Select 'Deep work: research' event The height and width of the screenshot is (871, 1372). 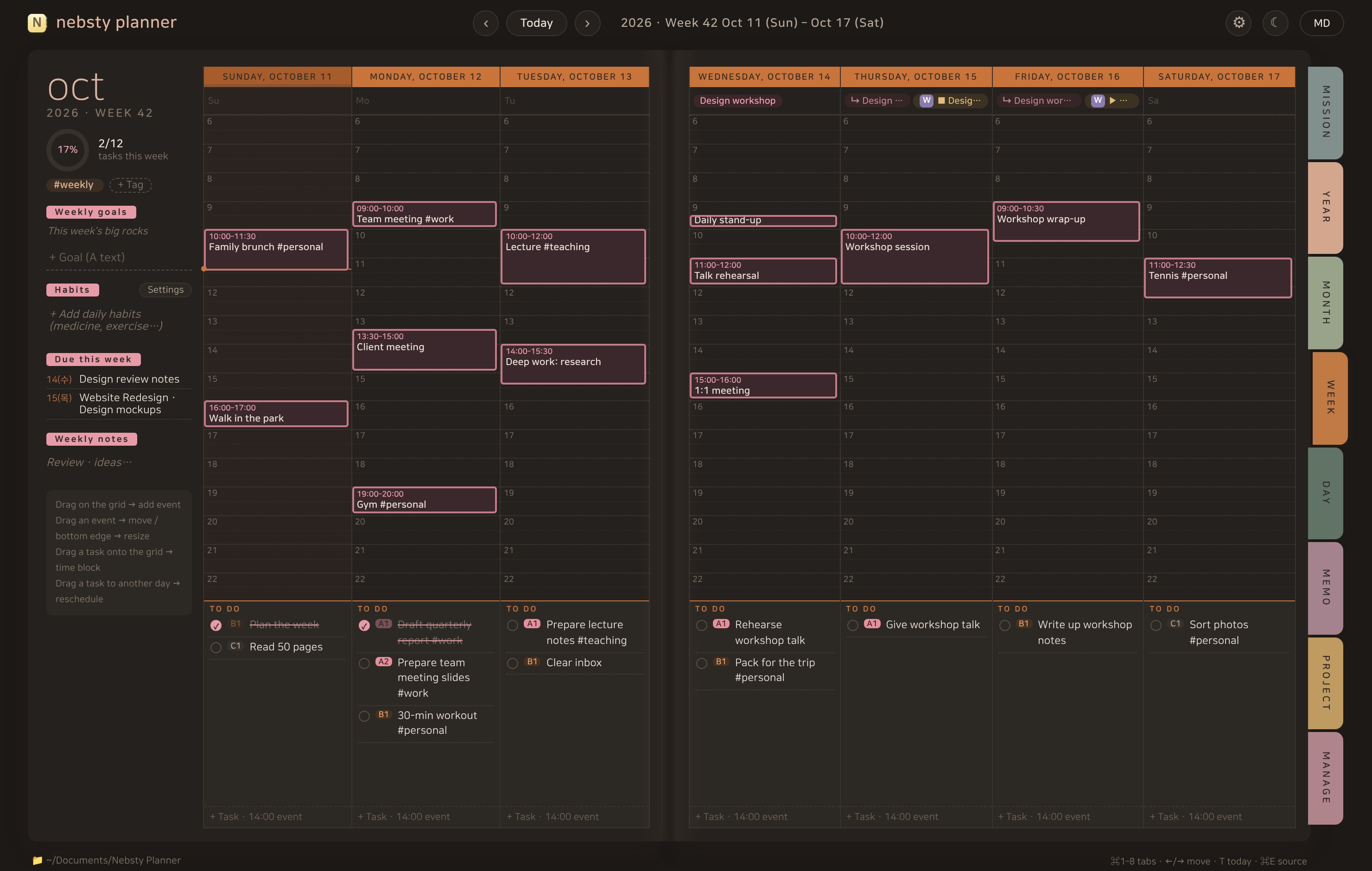pos(573,363)
